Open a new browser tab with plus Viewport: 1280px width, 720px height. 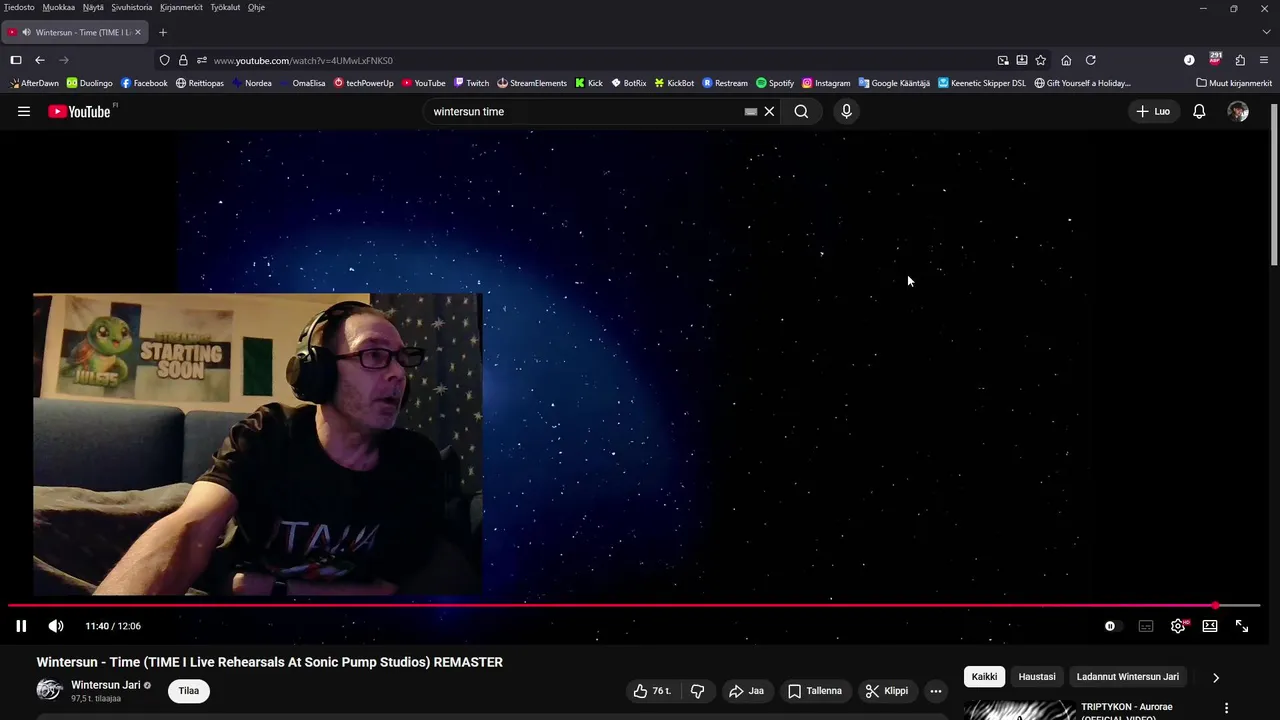(x=163, y=32)
